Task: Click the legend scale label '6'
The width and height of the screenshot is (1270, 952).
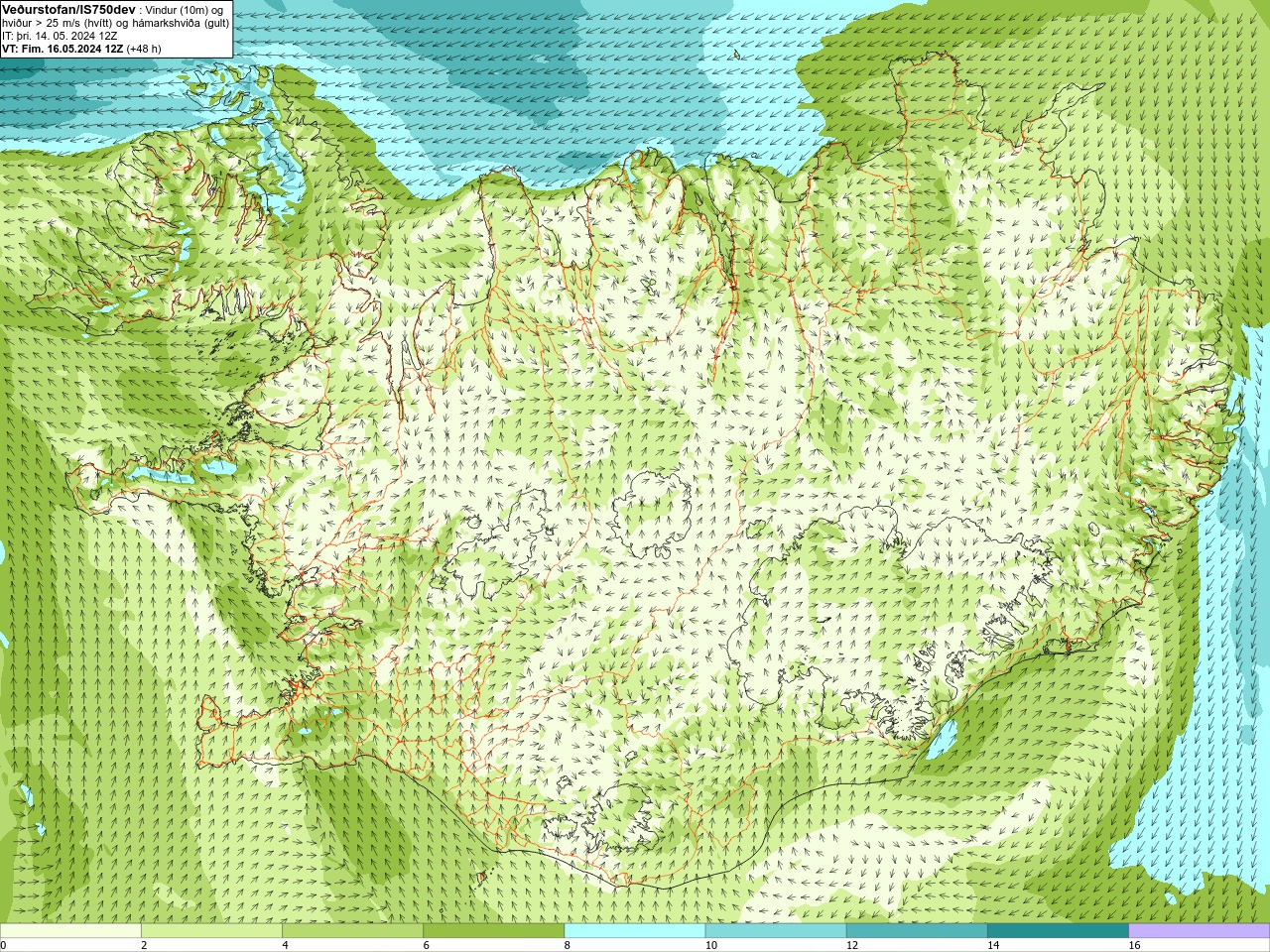Action: coord(426,945)
